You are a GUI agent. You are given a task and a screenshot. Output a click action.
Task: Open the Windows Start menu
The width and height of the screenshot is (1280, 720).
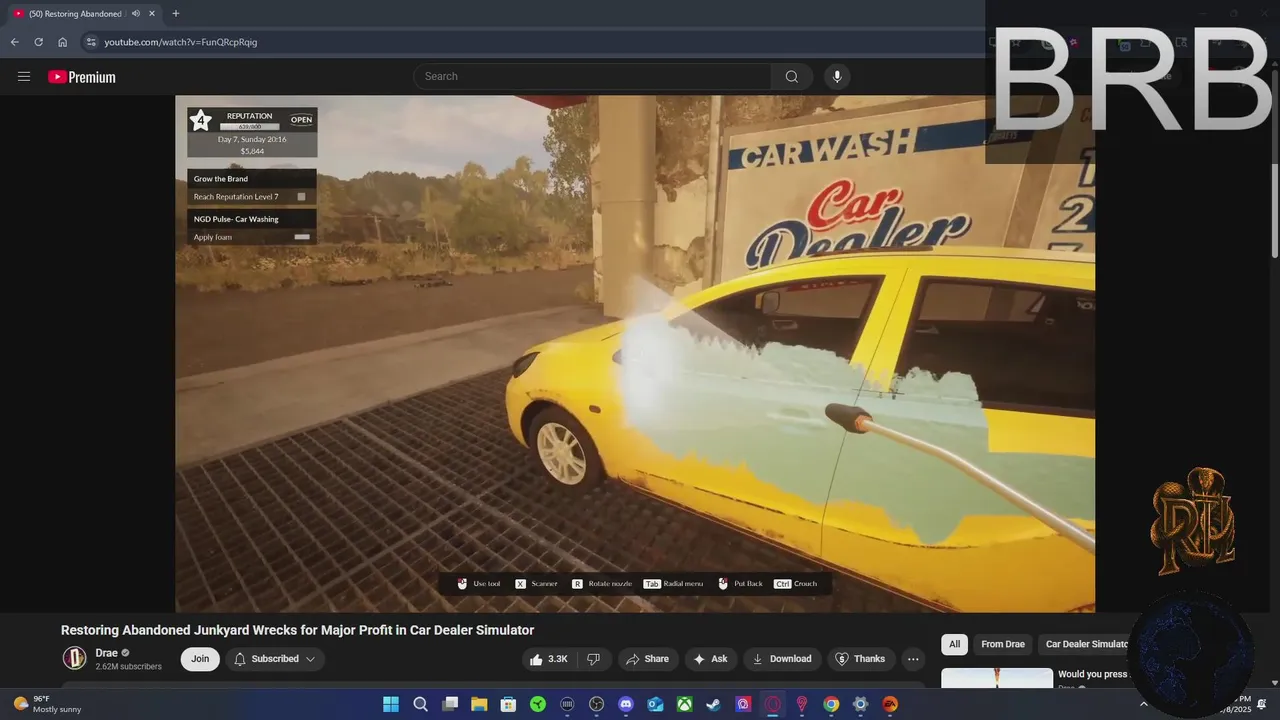click(390, 704)
